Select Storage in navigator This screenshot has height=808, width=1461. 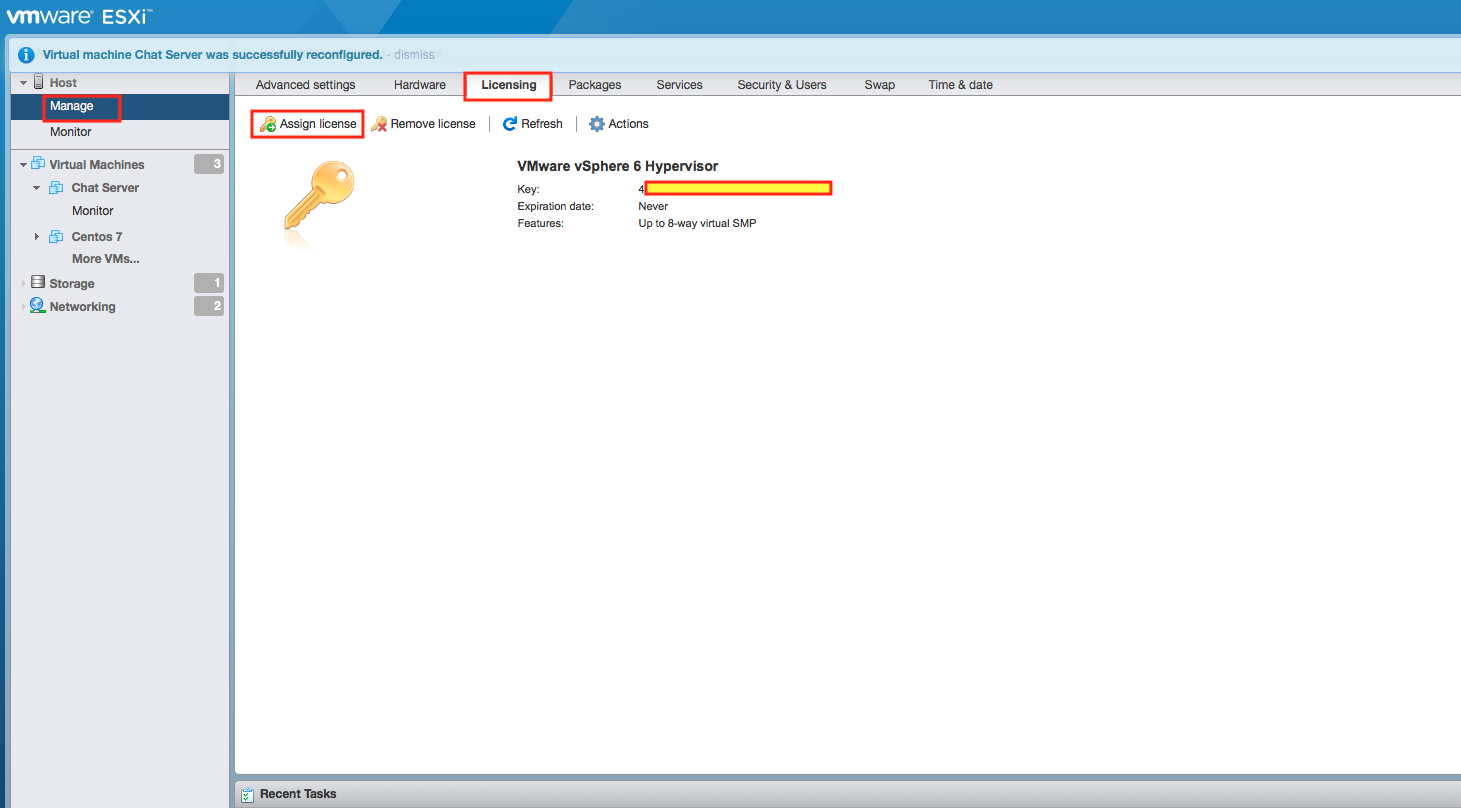point(72,284)
